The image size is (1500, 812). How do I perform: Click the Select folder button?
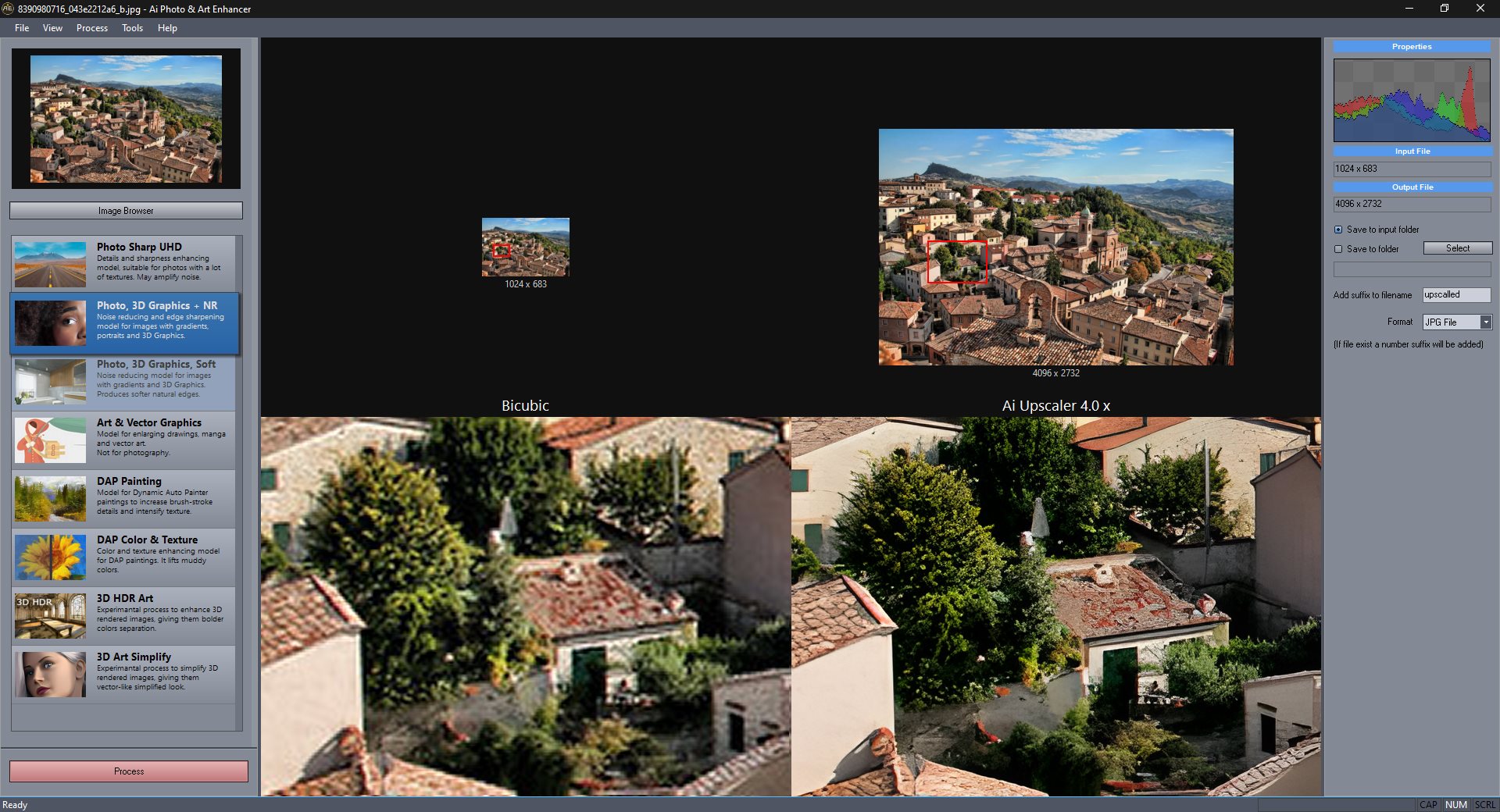coord(1457,248)
